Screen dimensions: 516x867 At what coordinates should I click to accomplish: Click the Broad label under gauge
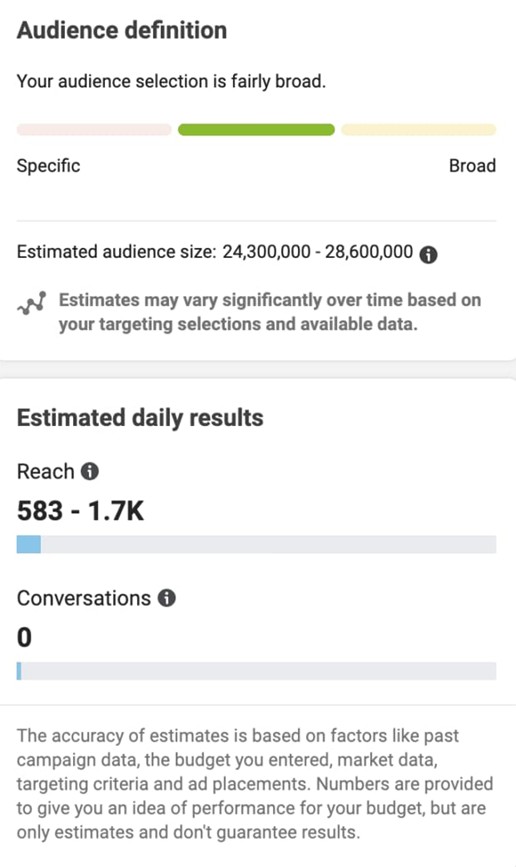click(x=472, y=165)
